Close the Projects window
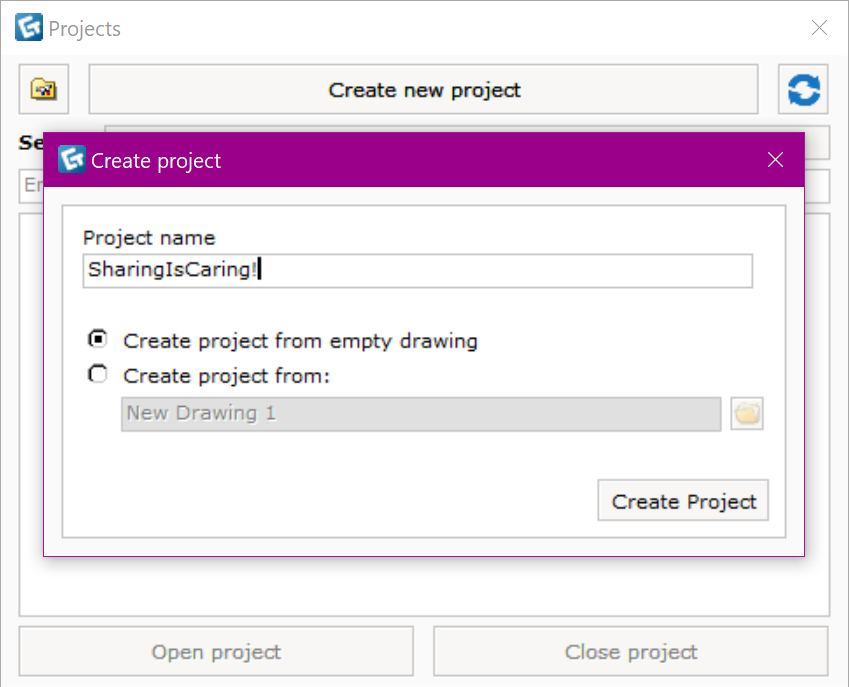This screenshot has height=687, width=849. click(819, 28)
